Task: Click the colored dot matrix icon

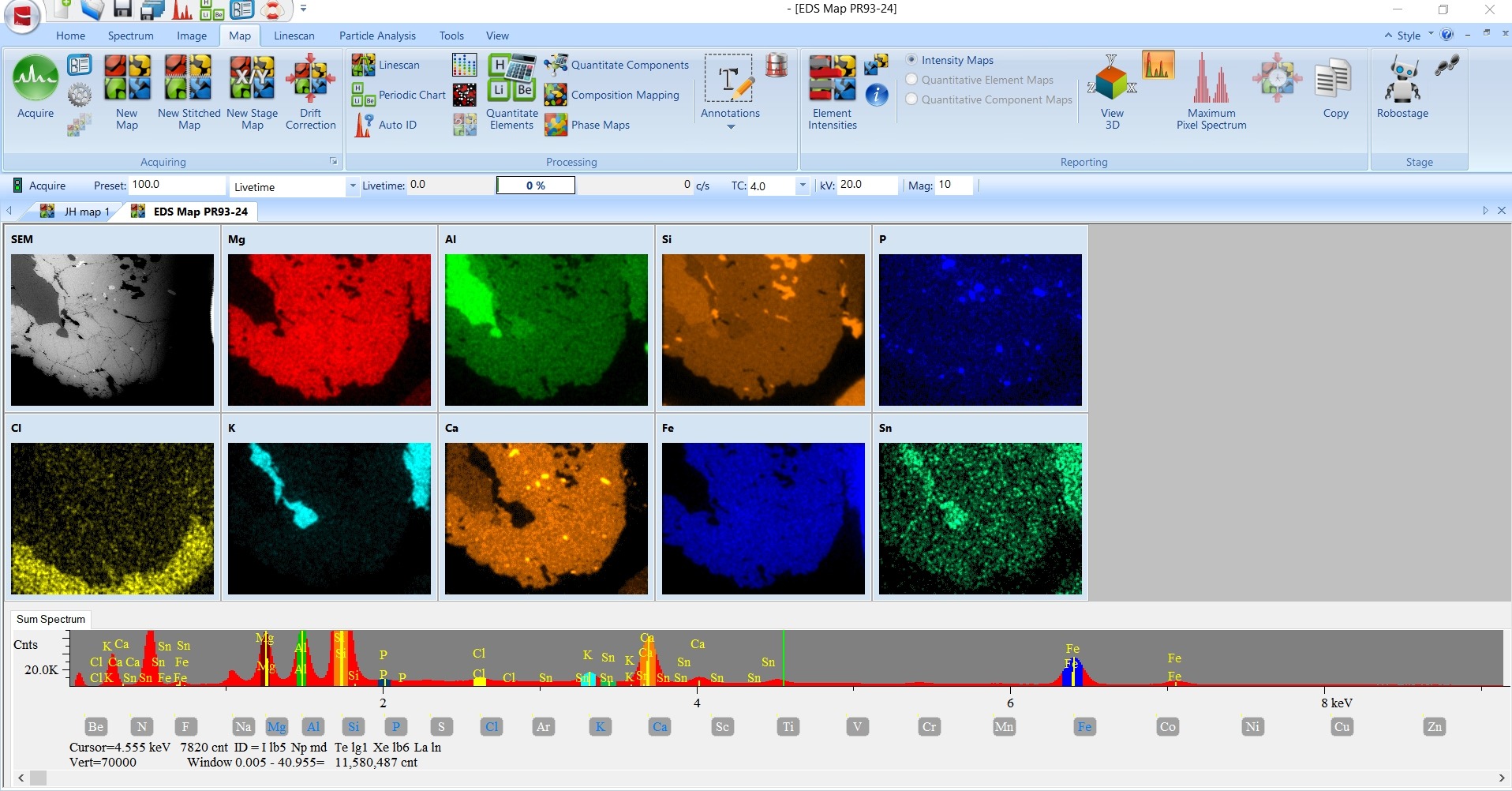Action: 464,65
